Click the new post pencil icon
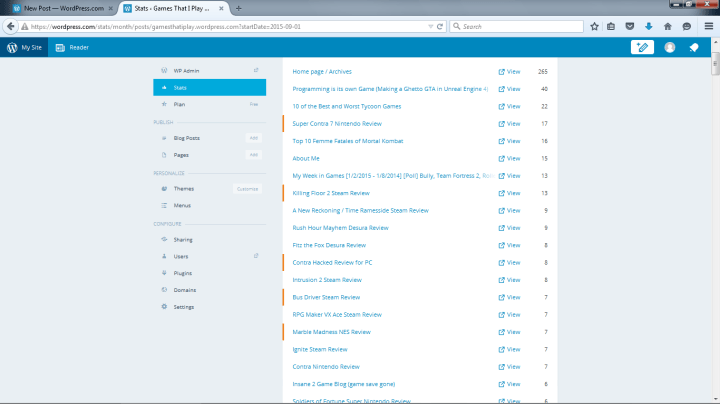This screenshot has height=404, width=720. (x=642, y=47)
